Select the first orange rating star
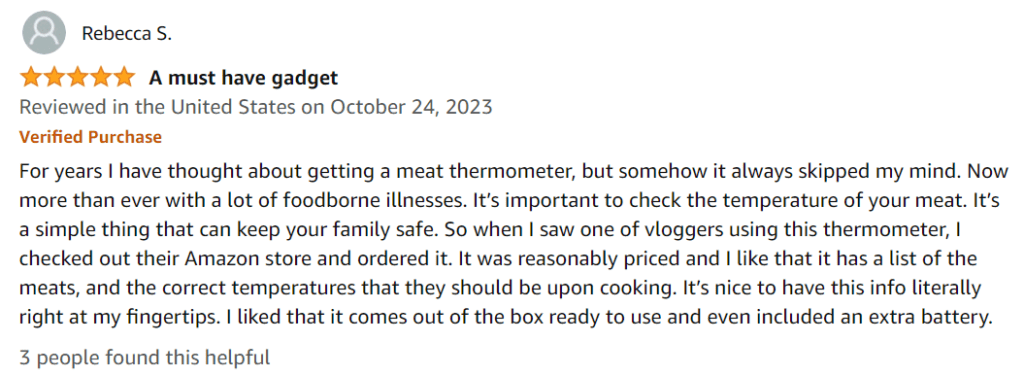 (31, 78)
